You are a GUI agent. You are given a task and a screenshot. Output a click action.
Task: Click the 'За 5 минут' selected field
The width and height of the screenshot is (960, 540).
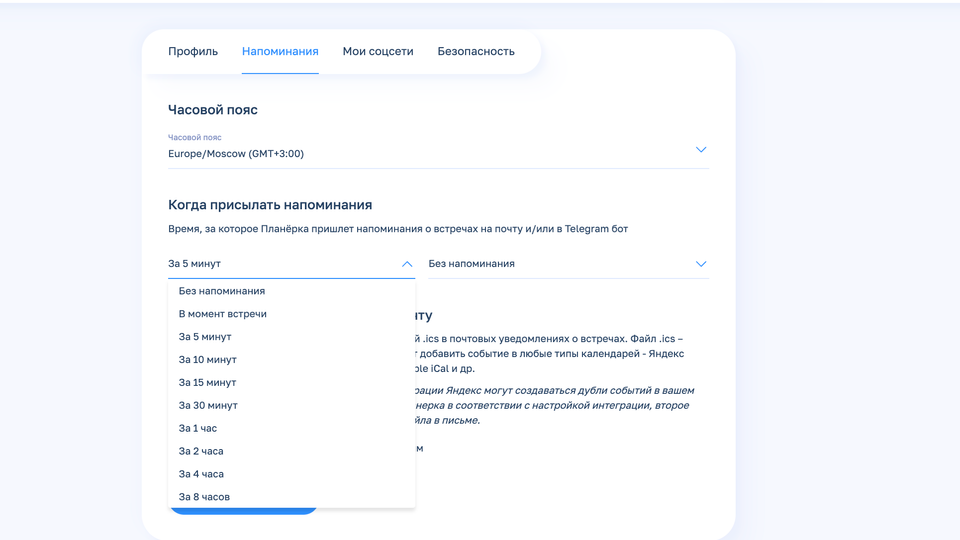(x=291, y=264)
